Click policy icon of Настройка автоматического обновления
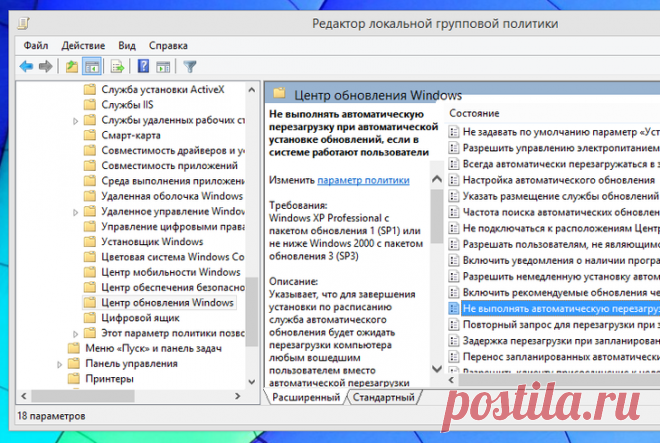 (454, 180)
